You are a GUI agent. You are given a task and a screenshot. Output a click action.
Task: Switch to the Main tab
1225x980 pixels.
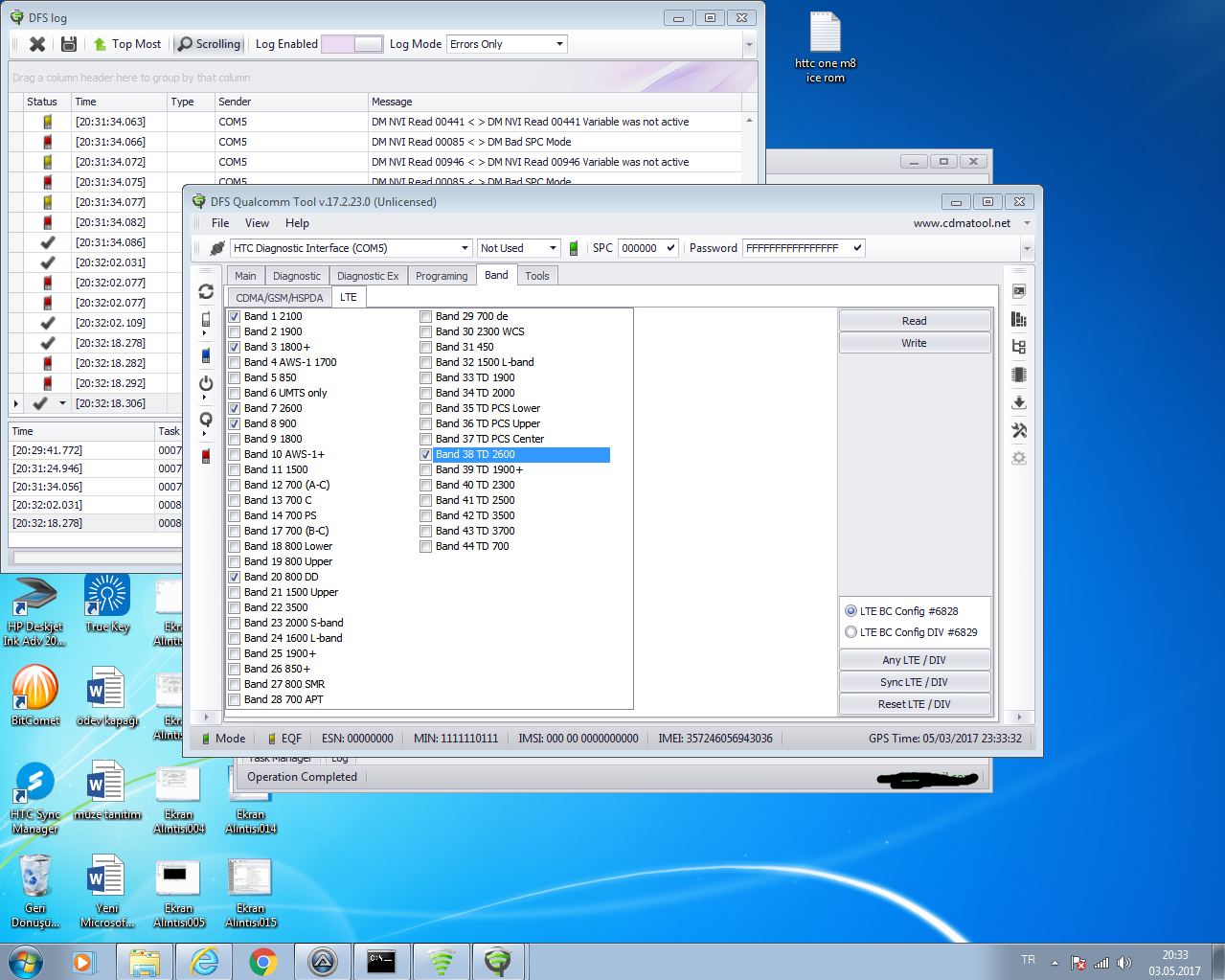coord(246,276)
